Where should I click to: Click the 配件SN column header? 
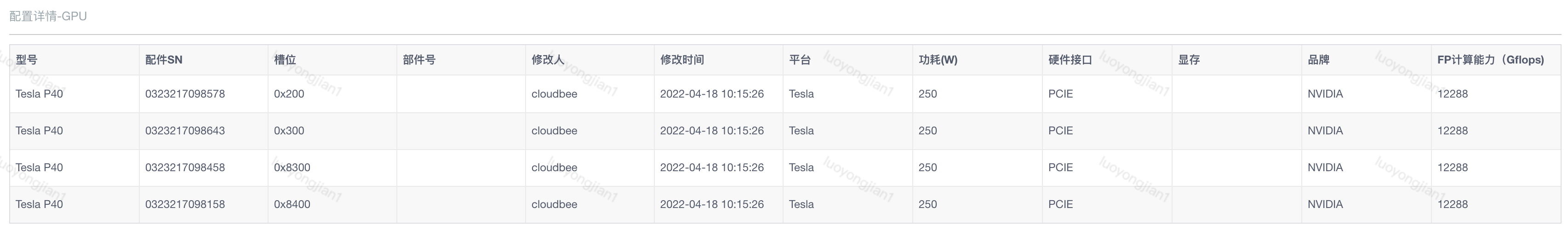click(164, 60)
